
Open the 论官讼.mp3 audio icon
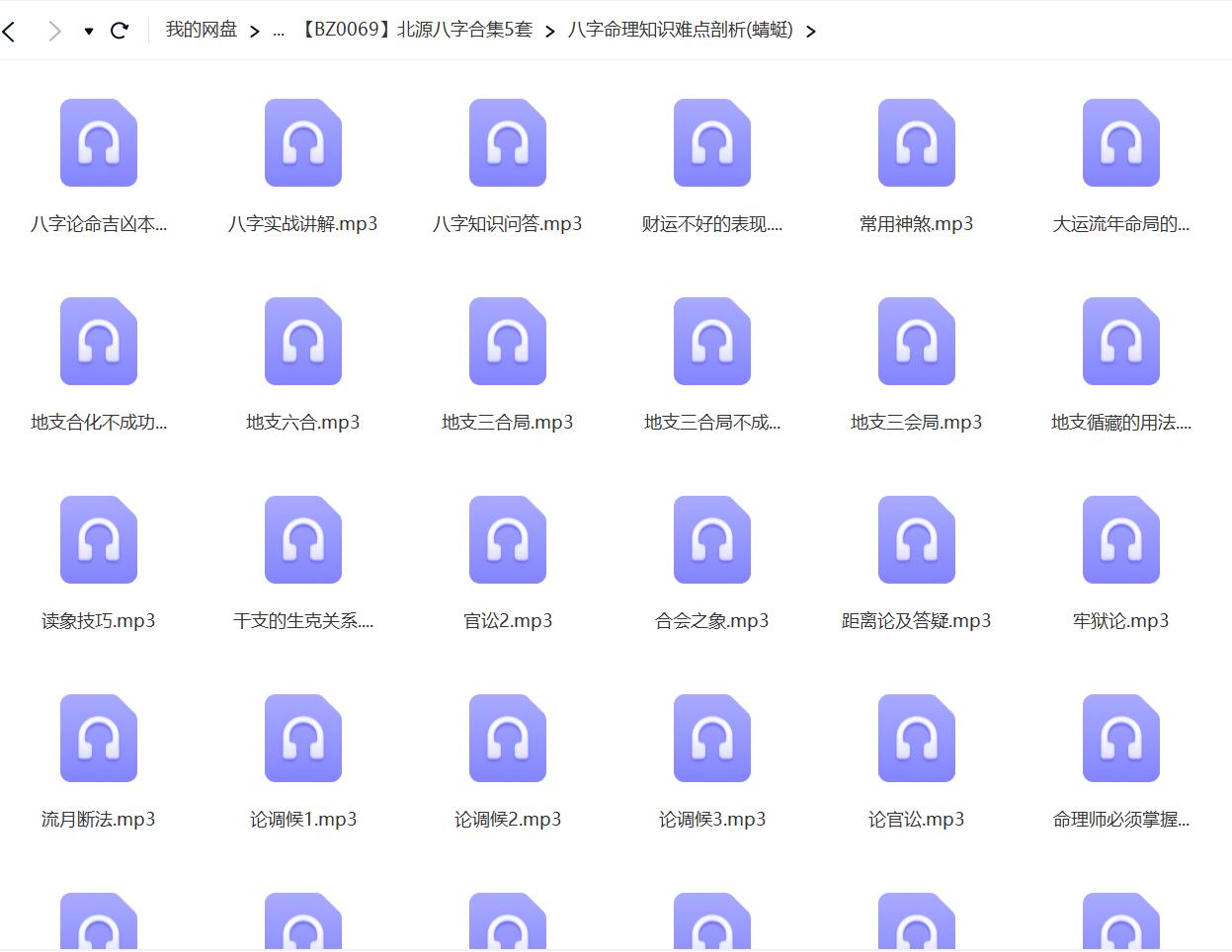click(916, 738)
